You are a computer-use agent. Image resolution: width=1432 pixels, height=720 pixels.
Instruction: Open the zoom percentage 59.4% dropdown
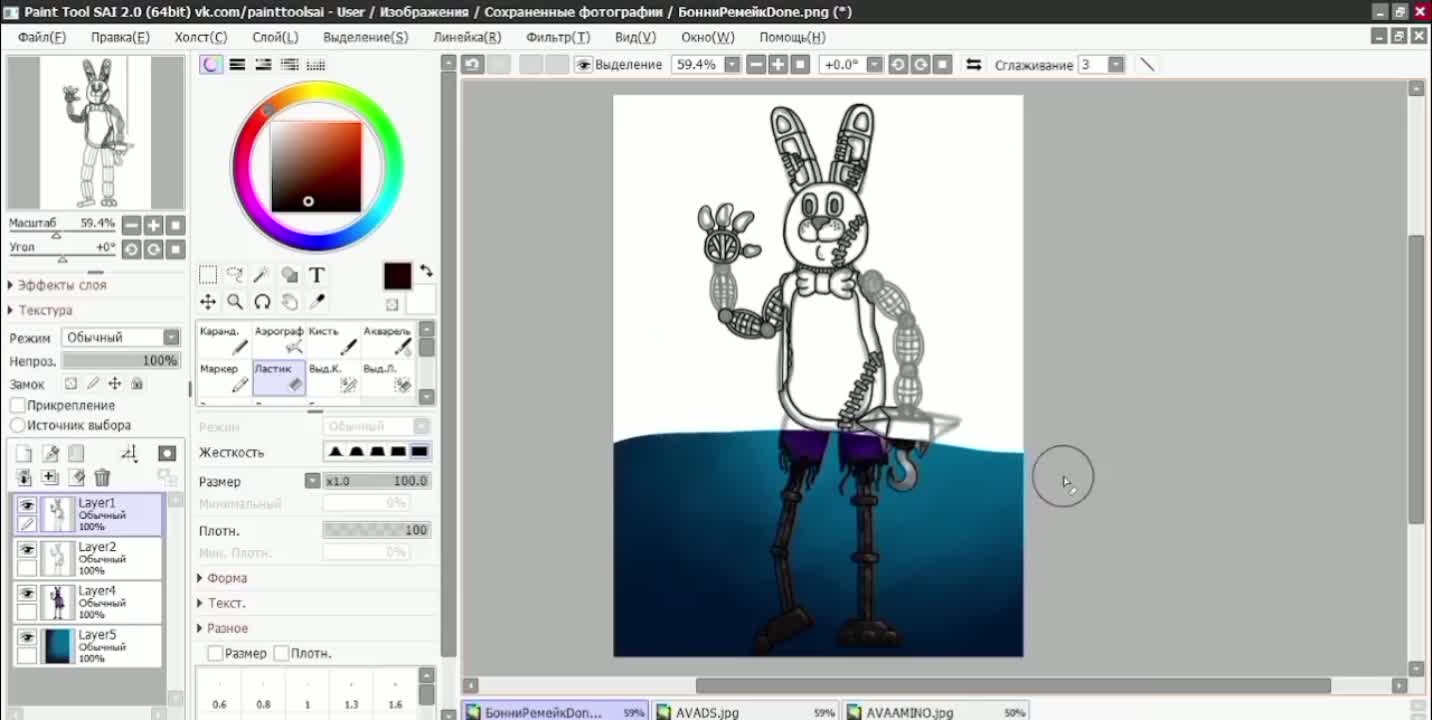(x=732, y=64)
